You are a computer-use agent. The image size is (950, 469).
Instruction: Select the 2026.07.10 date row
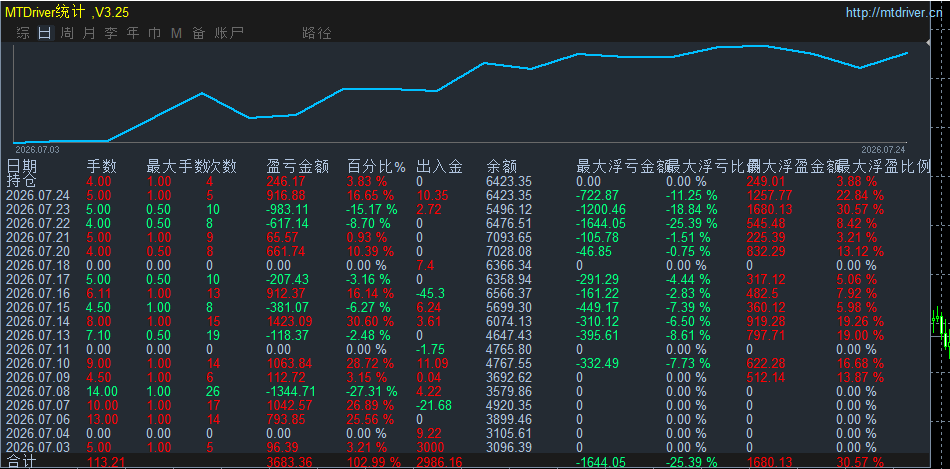point(38,364)
